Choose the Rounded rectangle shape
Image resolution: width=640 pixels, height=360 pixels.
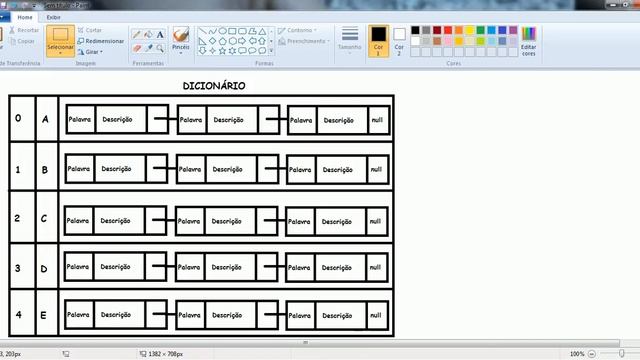coord(242,31)
